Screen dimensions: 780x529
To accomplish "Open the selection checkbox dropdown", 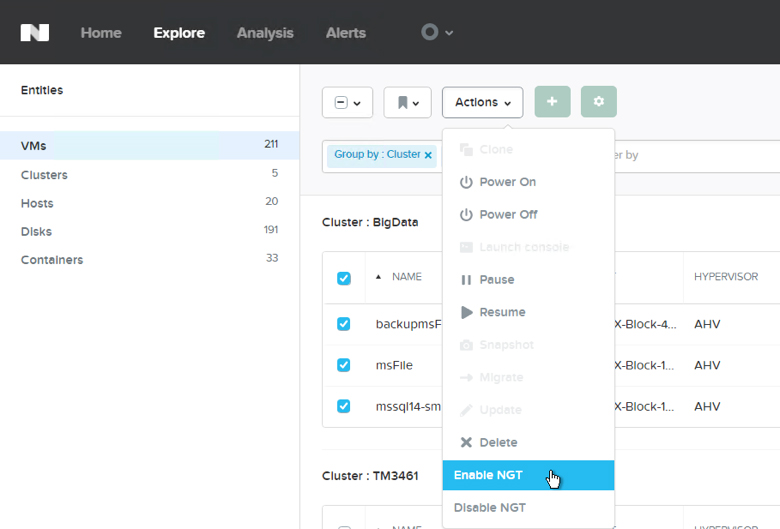I will 347,102.
